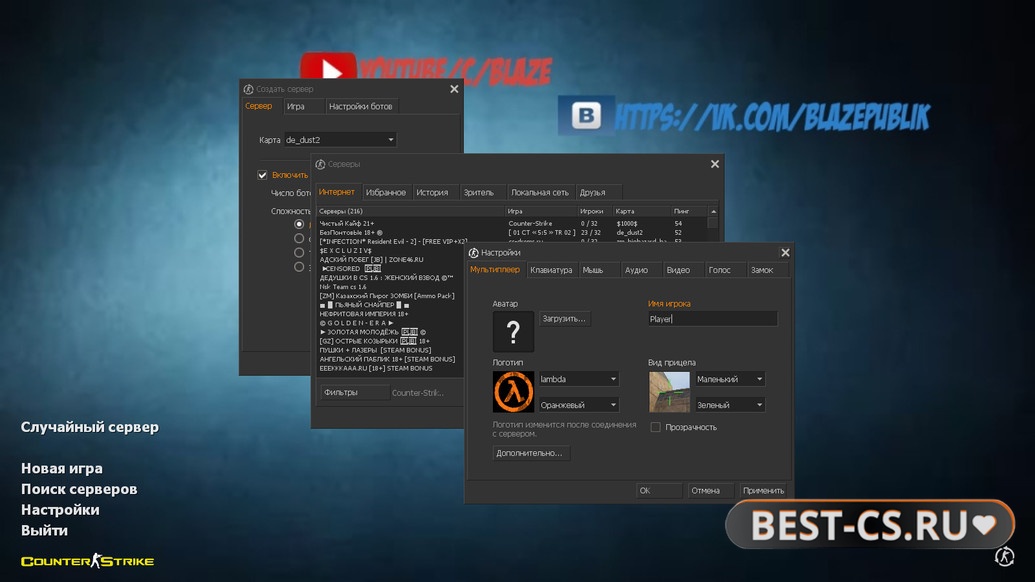Sort by the Серверы (216) column header
Image resolution: width=1035 pixels, height=582 pixels.
click(x=410, y=211)
